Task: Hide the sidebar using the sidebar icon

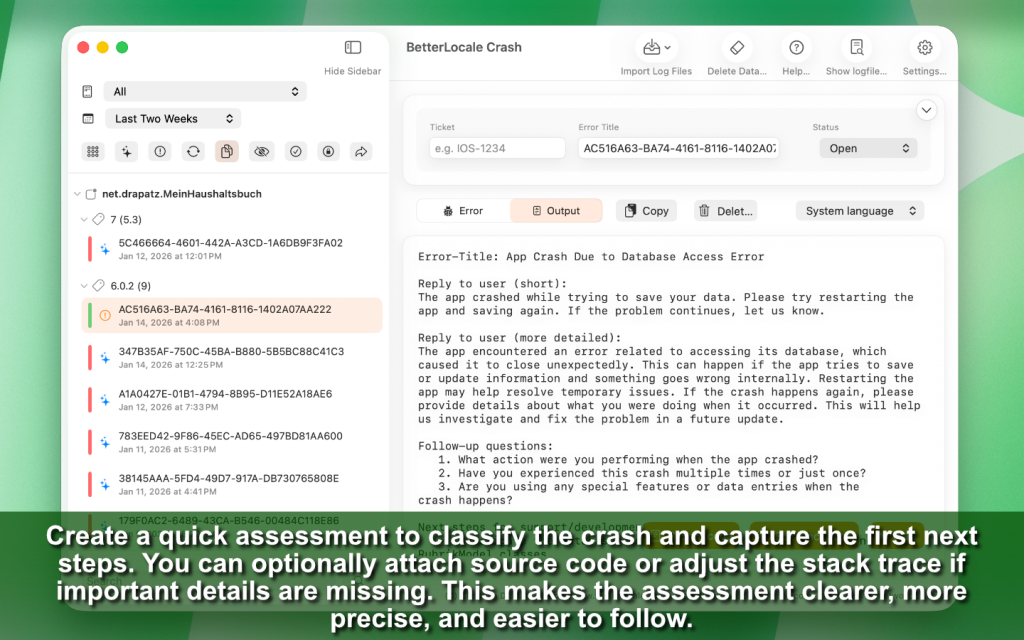Action: coord(353,48)
